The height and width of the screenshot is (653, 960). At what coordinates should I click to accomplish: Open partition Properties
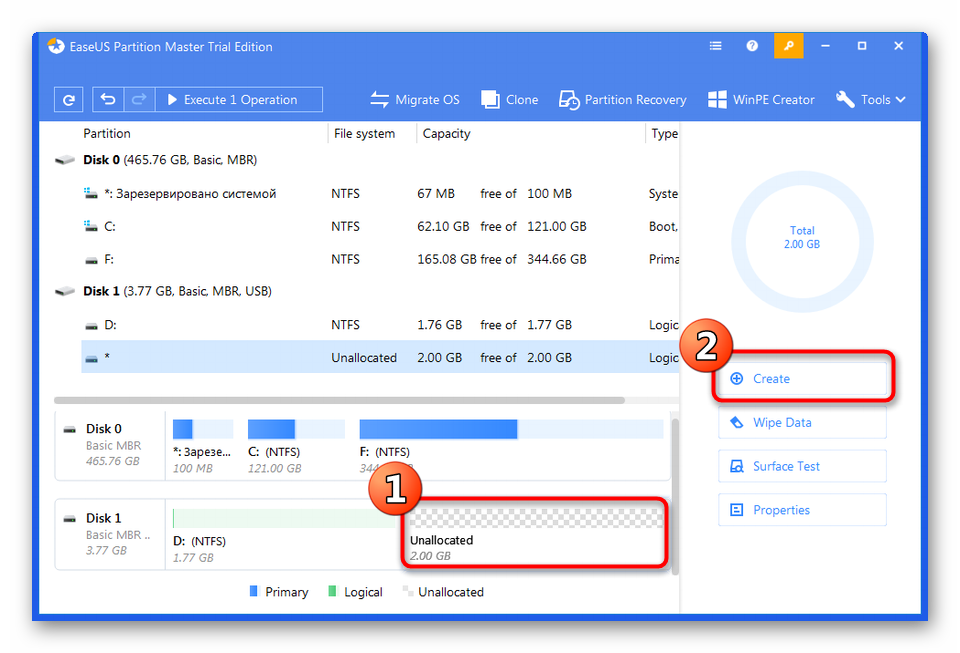coord(802,510)
